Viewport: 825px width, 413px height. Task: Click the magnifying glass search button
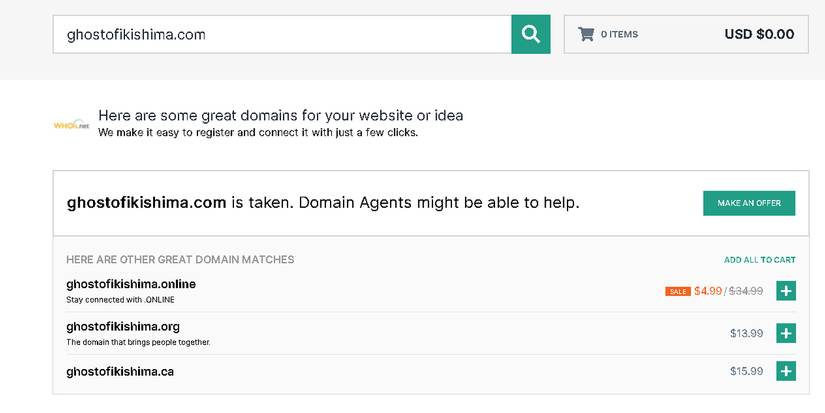[x=531, y=35]
